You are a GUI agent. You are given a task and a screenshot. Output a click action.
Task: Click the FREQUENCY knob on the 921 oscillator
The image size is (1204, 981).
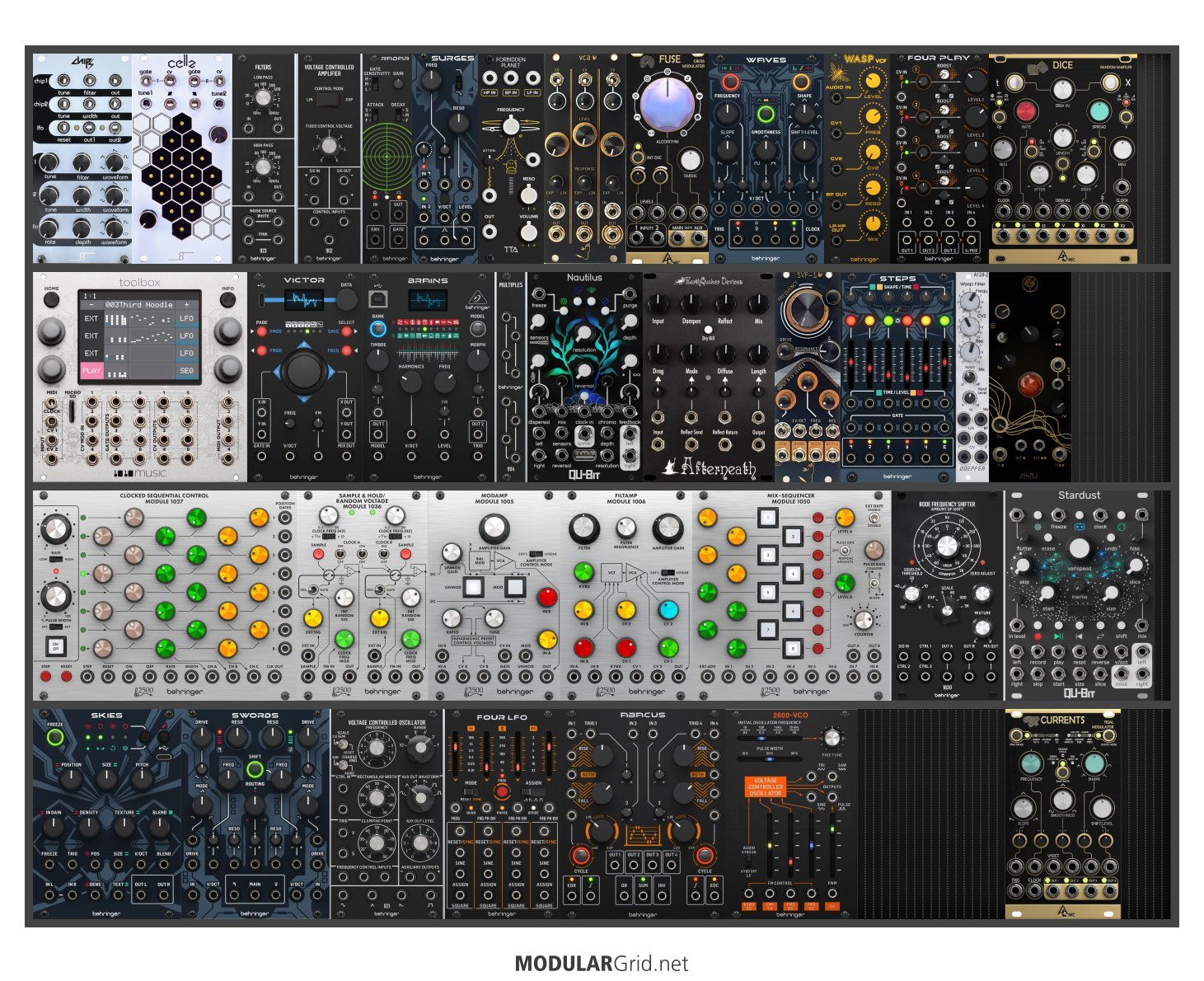coord(377,749)
